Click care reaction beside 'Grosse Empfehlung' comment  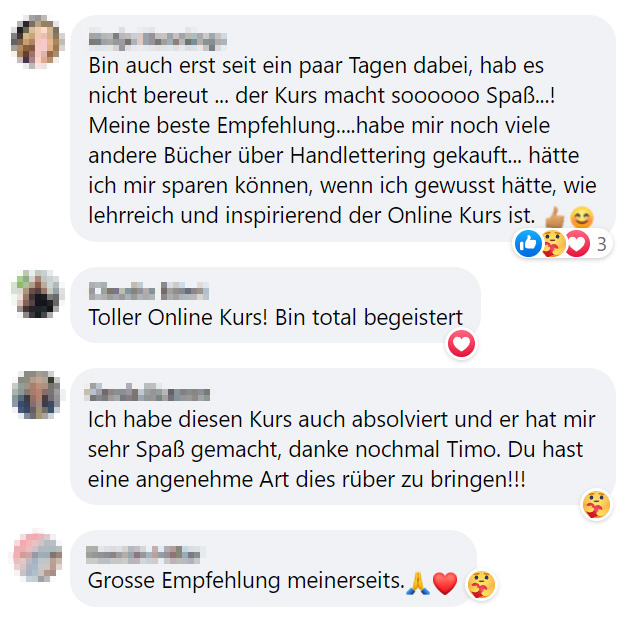(x=481, y=584)
